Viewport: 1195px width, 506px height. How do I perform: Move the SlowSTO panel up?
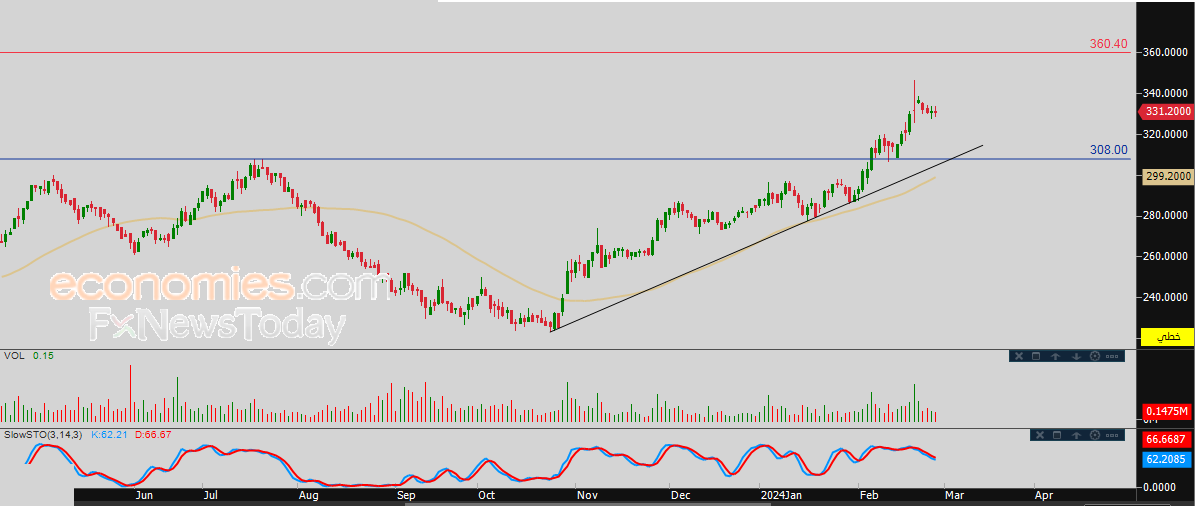[1076, 435]
